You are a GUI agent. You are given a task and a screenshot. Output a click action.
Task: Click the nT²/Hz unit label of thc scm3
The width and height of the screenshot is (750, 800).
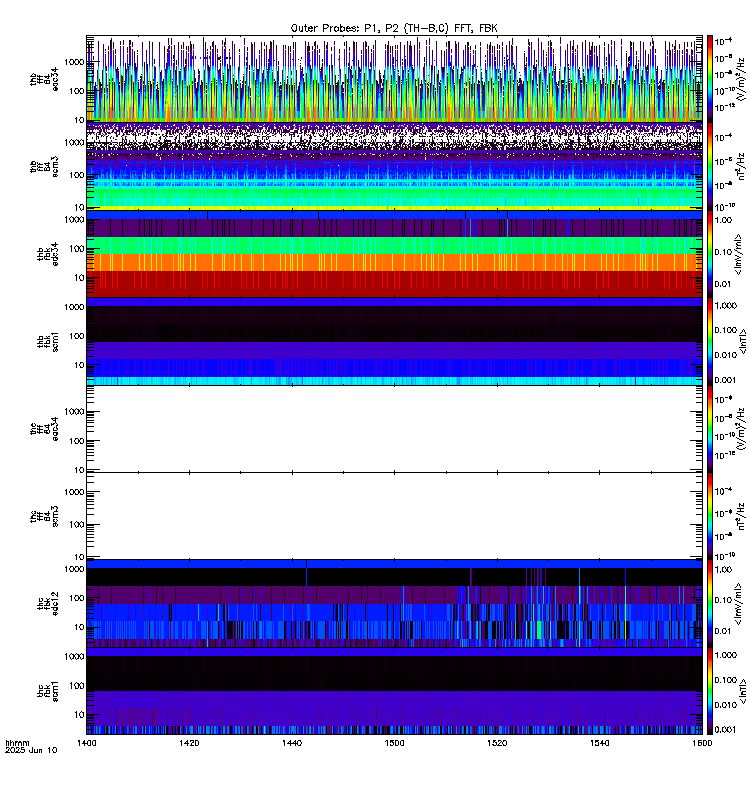coord(742,516)
